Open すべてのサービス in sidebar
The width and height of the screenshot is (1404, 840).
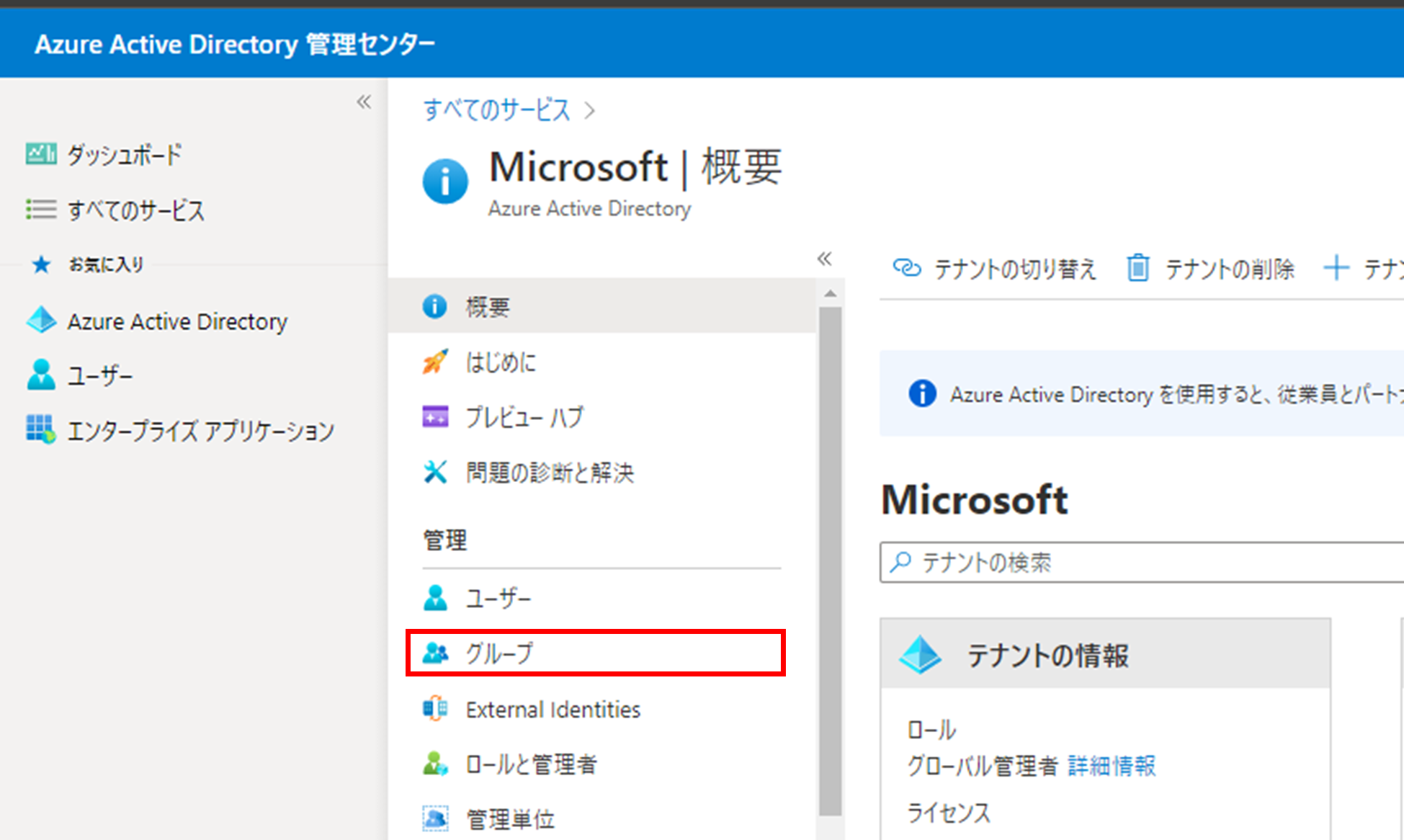click(x=137, y=210)
